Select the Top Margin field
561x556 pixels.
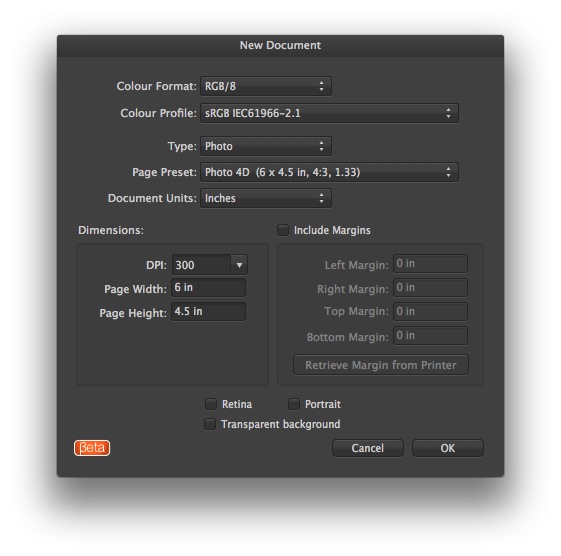coord(430,312)
